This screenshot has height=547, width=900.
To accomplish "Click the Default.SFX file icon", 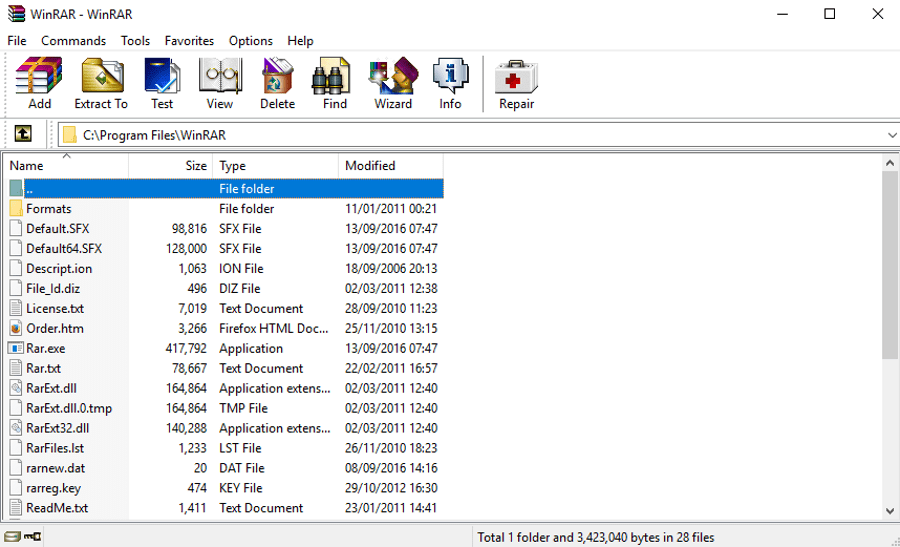I will (x=16, y=228).
